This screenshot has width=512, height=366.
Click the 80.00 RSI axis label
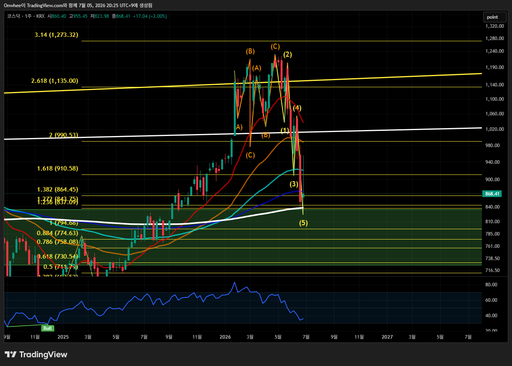click(491, 285)
